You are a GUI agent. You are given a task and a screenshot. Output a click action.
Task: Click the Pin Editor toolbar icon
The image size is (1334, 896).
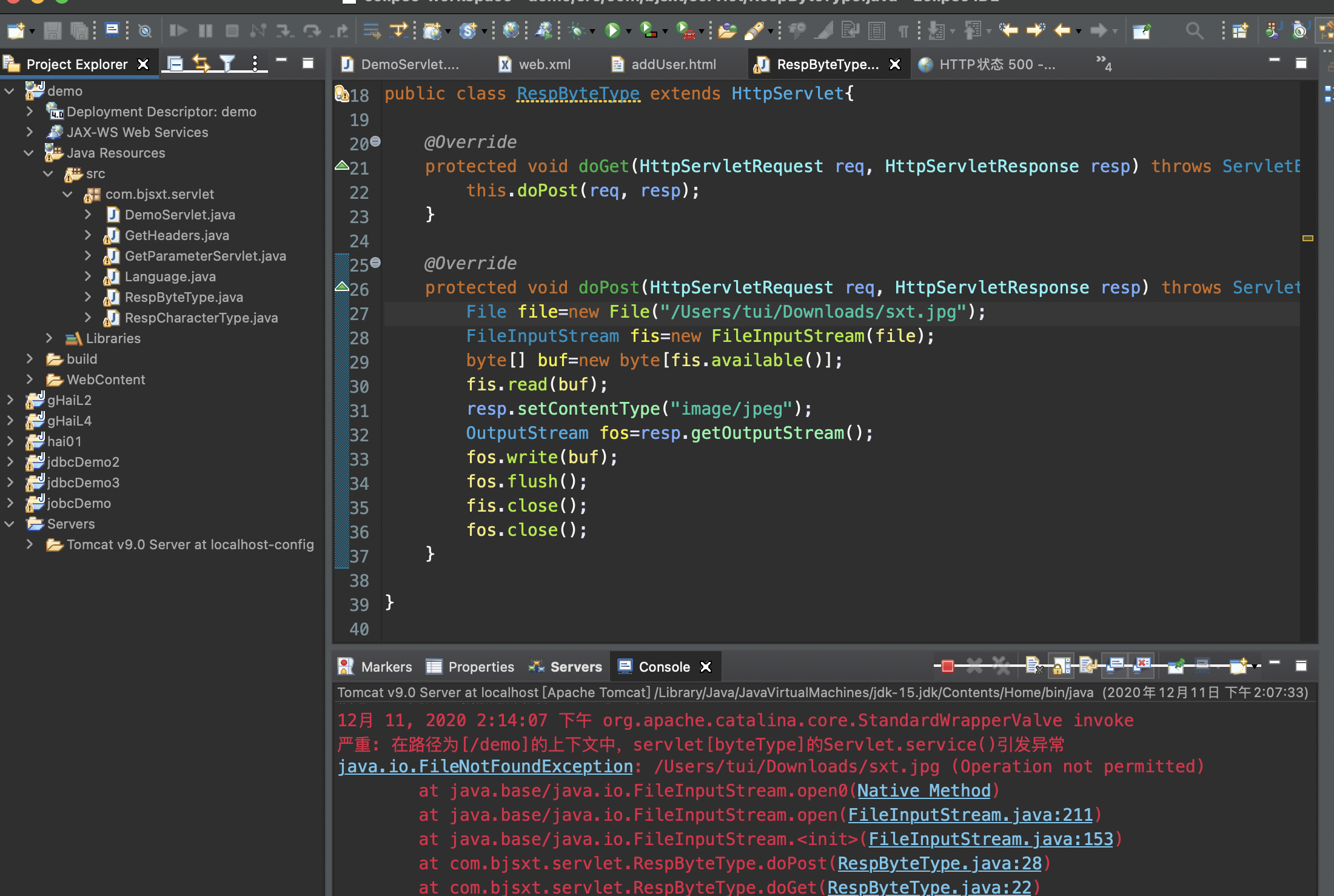1142,30
